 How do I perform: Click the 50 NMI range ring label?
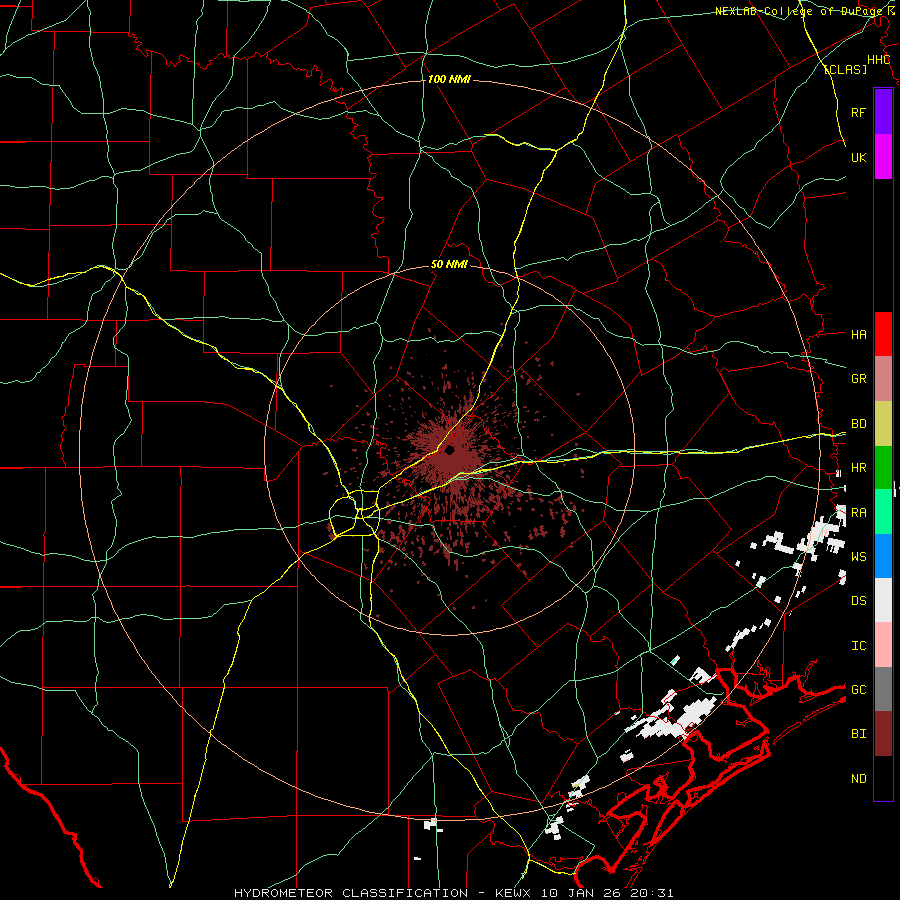(x=449, y=264)
